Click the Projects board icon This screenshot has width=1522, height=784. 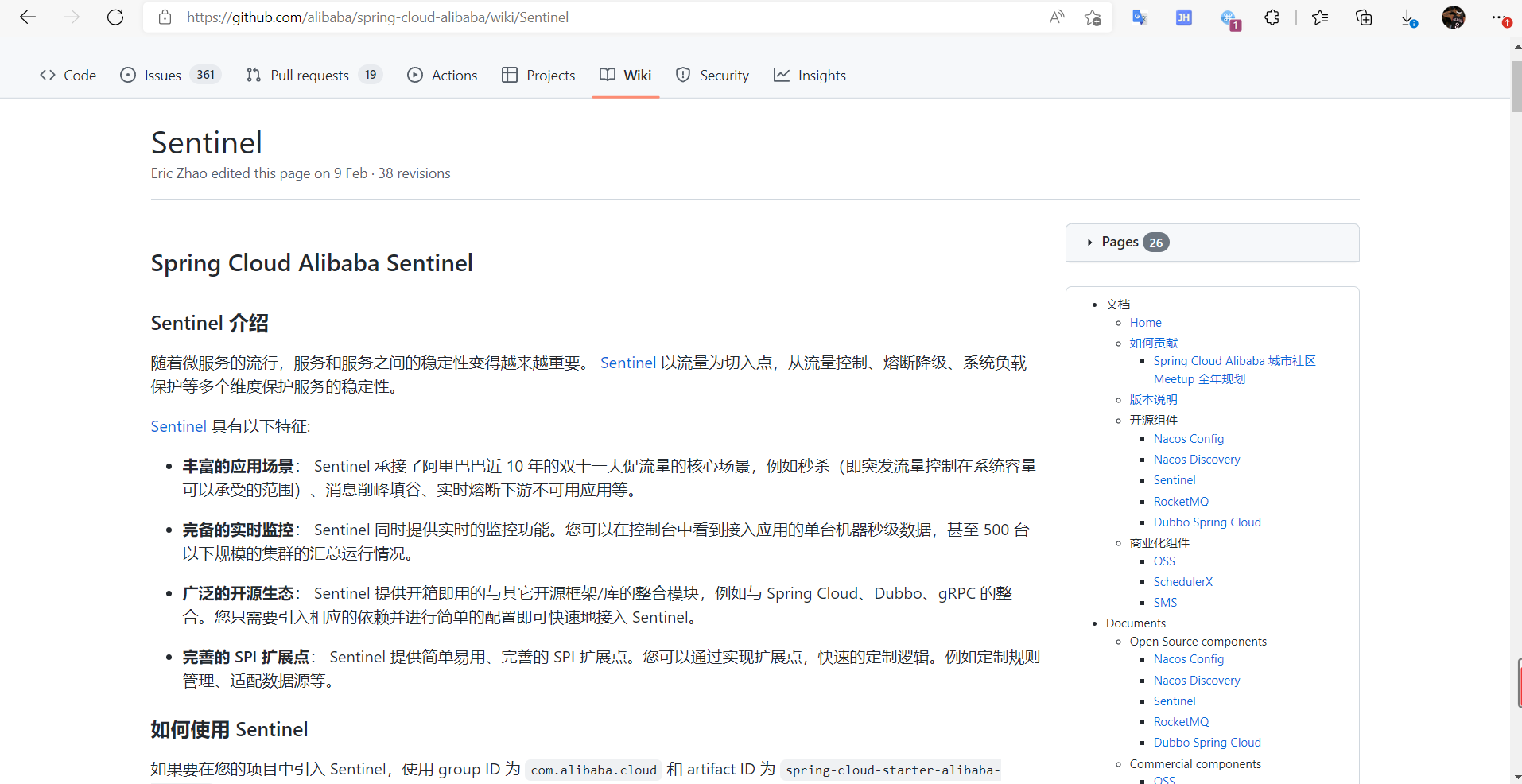pos(510,75)
